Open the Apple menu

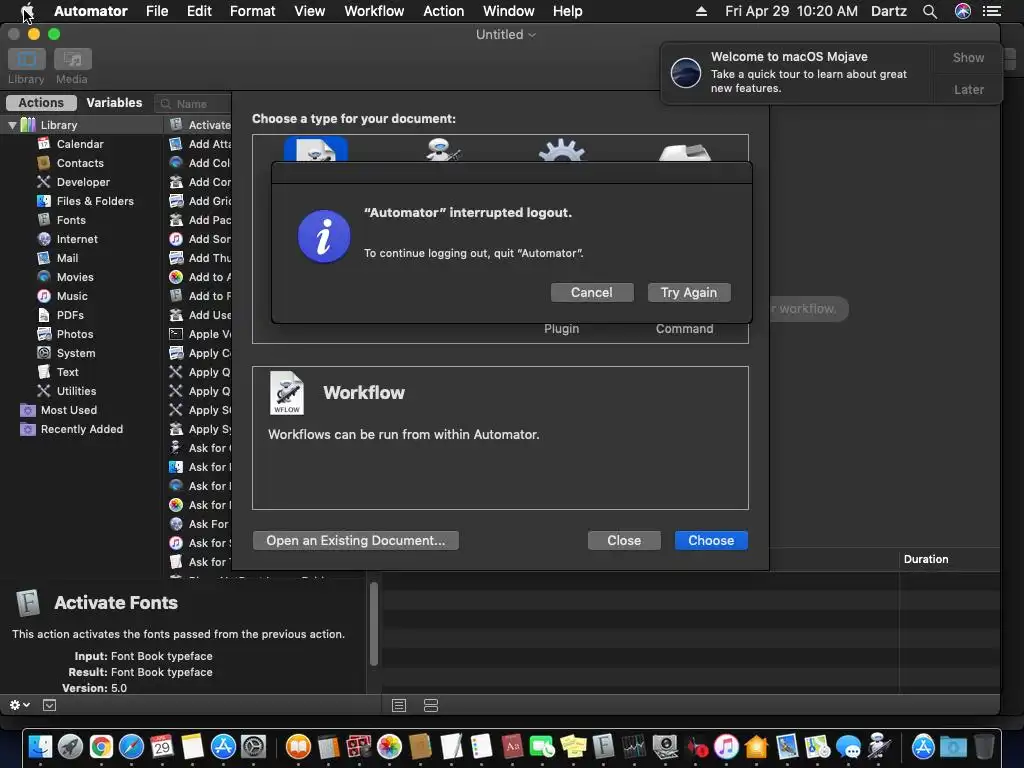click(27, 11)
